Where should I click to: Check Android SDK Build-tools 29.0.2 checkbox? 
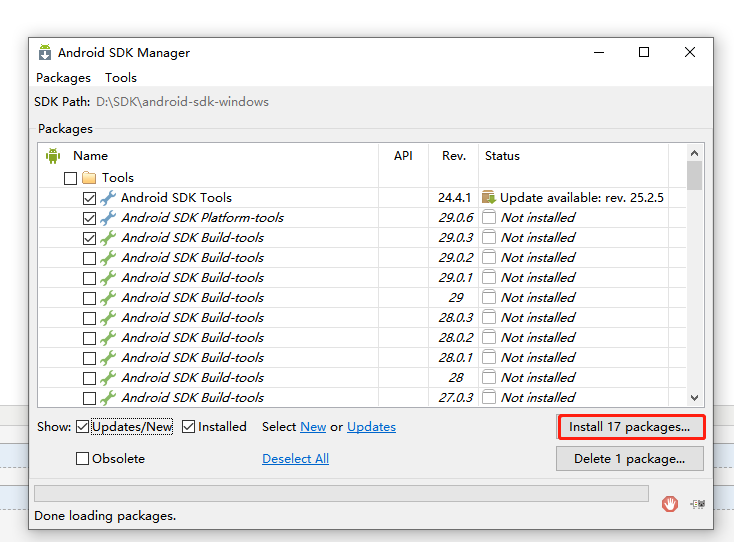coord(90,258)
